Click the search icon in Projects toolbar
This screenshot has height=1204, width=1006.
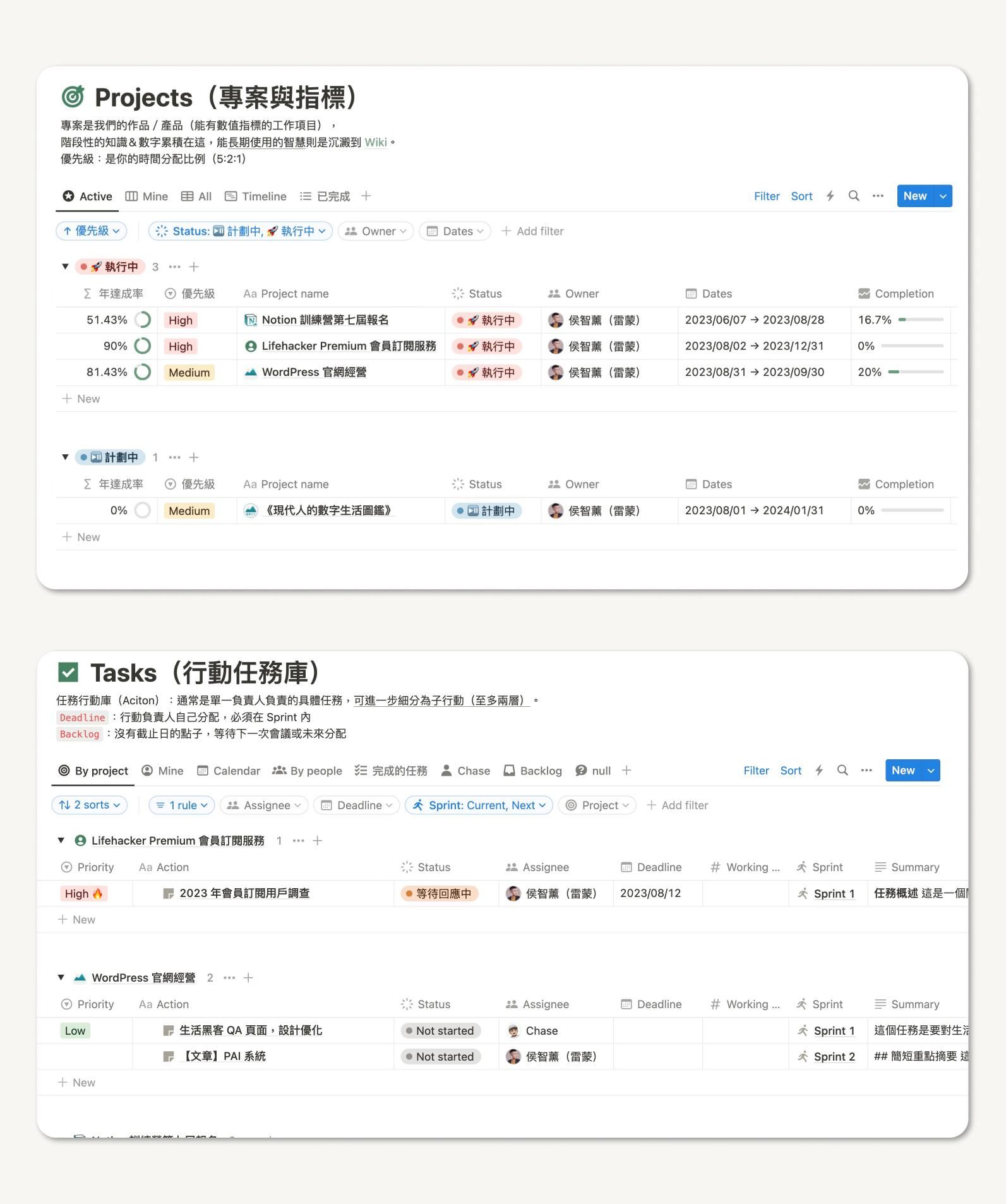pos(854,196)
